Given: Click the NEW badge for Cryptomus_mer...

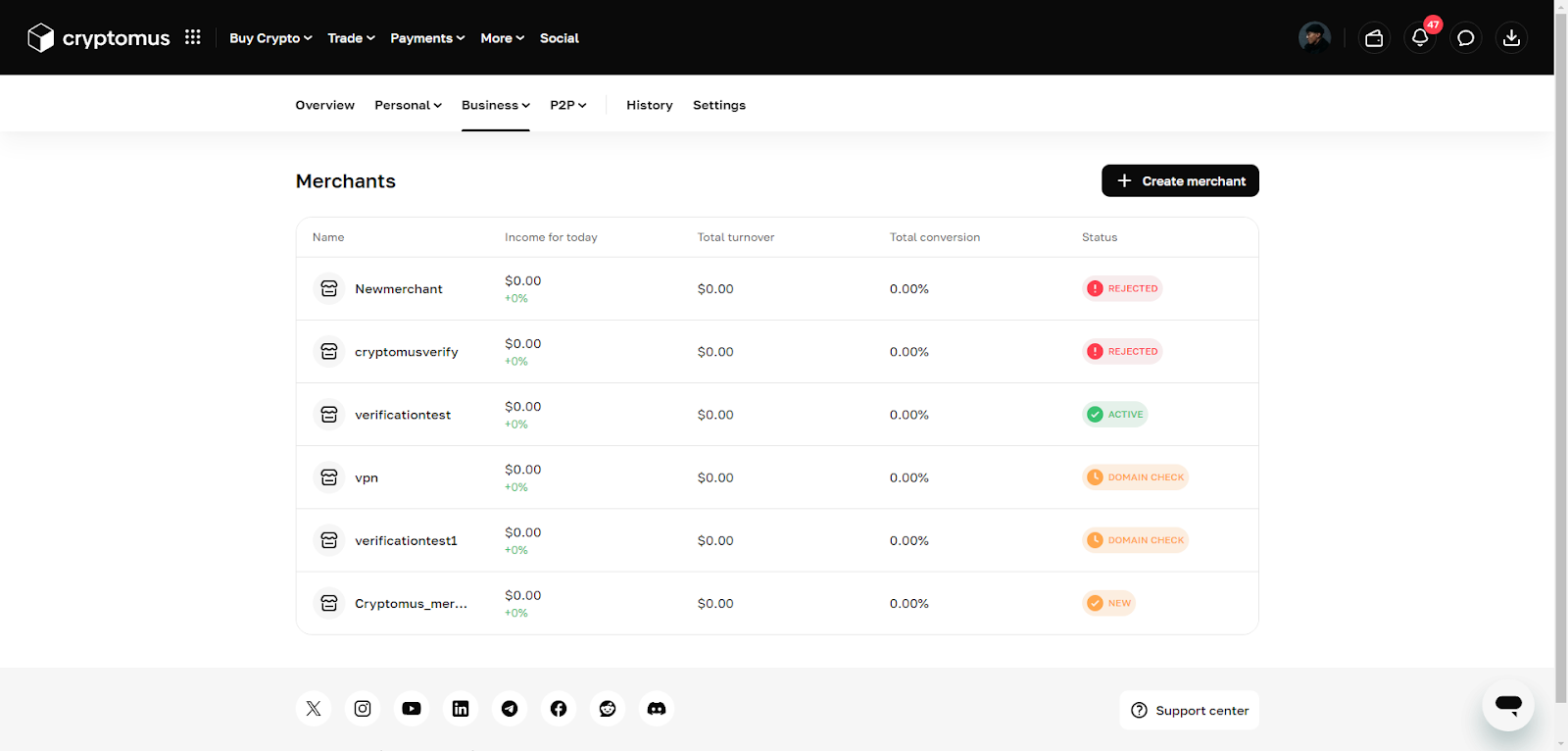Looking at the screenshot, I should pyautogui.click(x=1109, y=603).
